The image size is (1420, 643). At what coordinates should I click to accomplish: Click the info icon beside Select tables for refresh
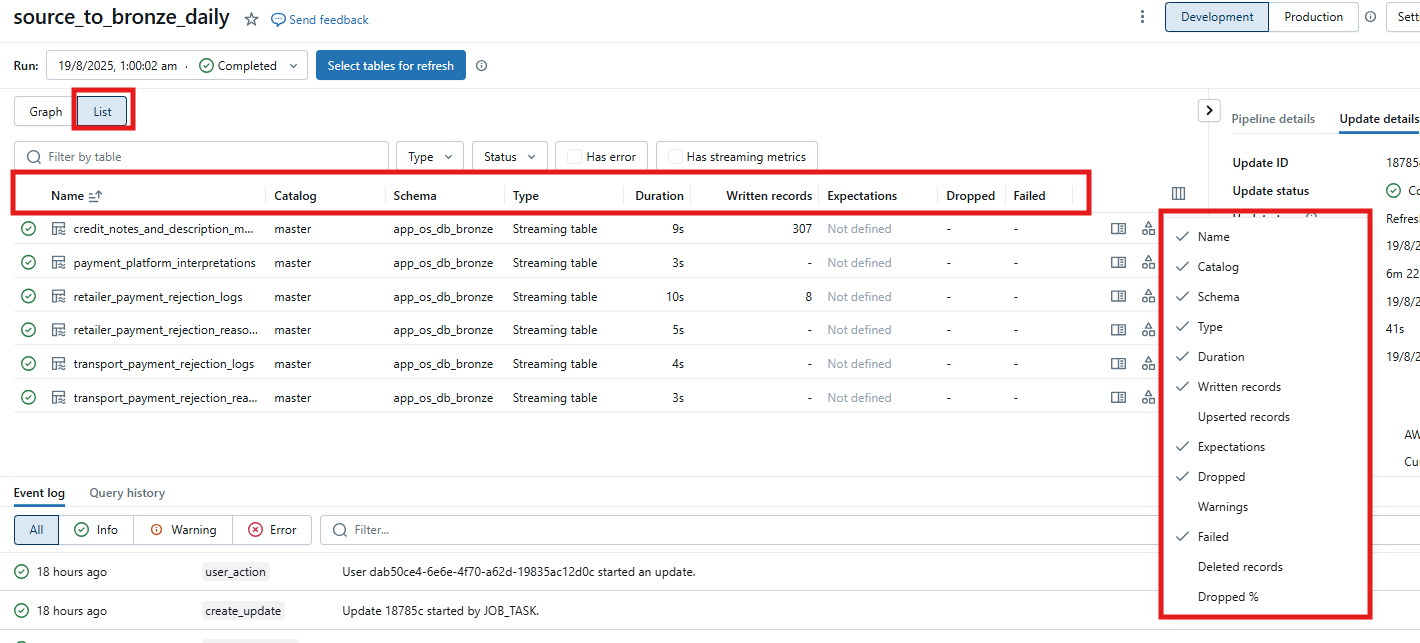481,65
